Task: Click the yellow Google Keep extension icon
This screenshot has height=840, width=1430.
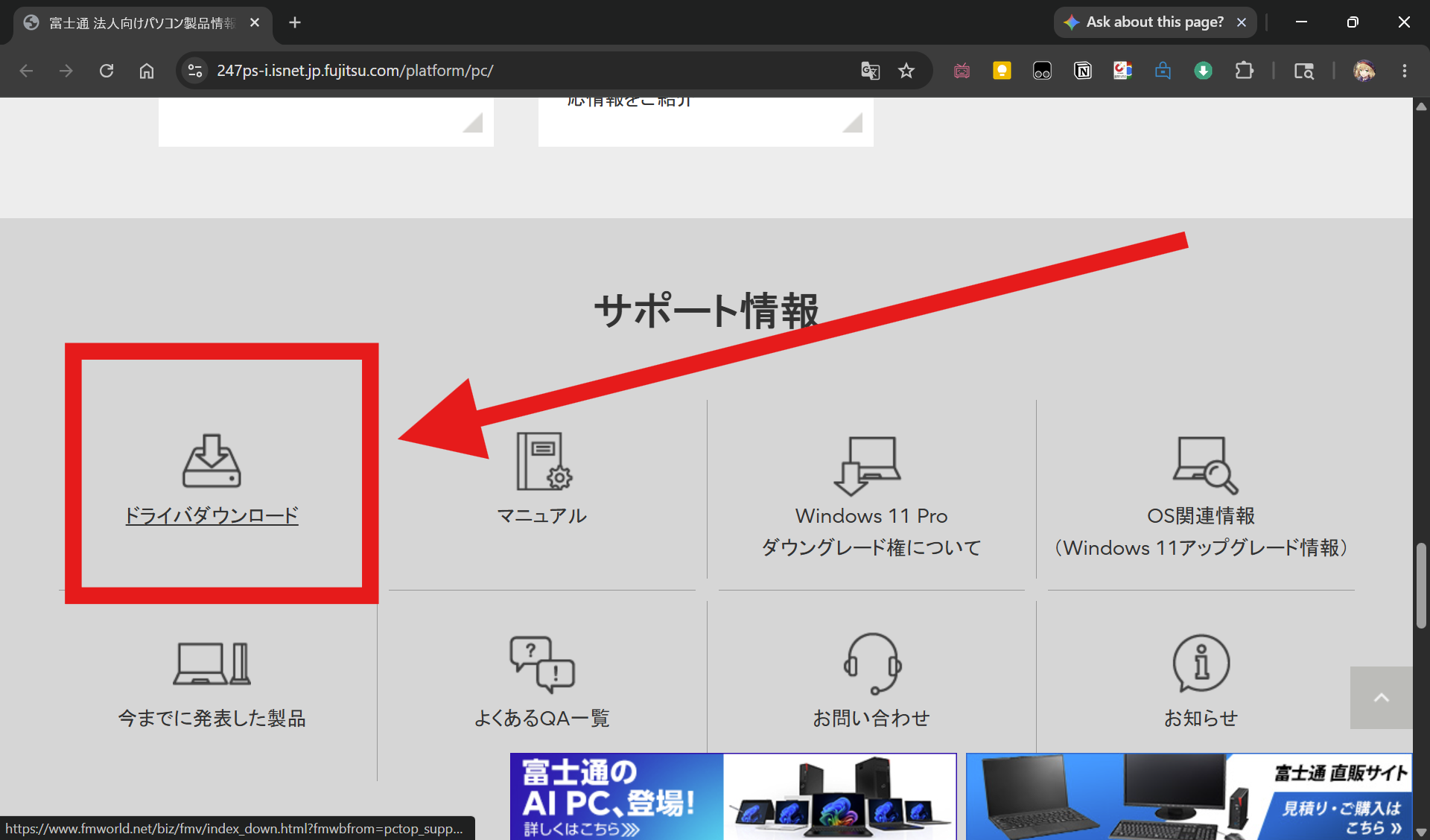Action: [x=1002, y=71]
